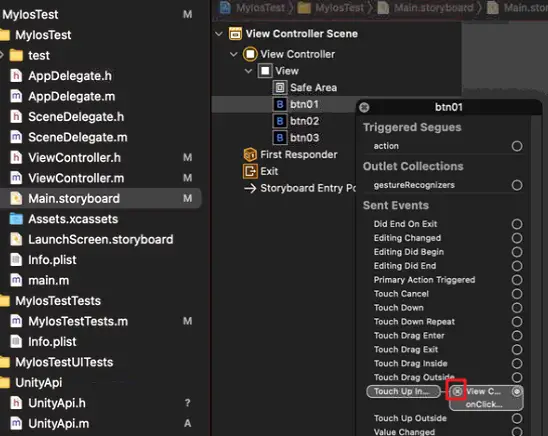Click the Value Changed connection circle

click(x=517, y=432)
